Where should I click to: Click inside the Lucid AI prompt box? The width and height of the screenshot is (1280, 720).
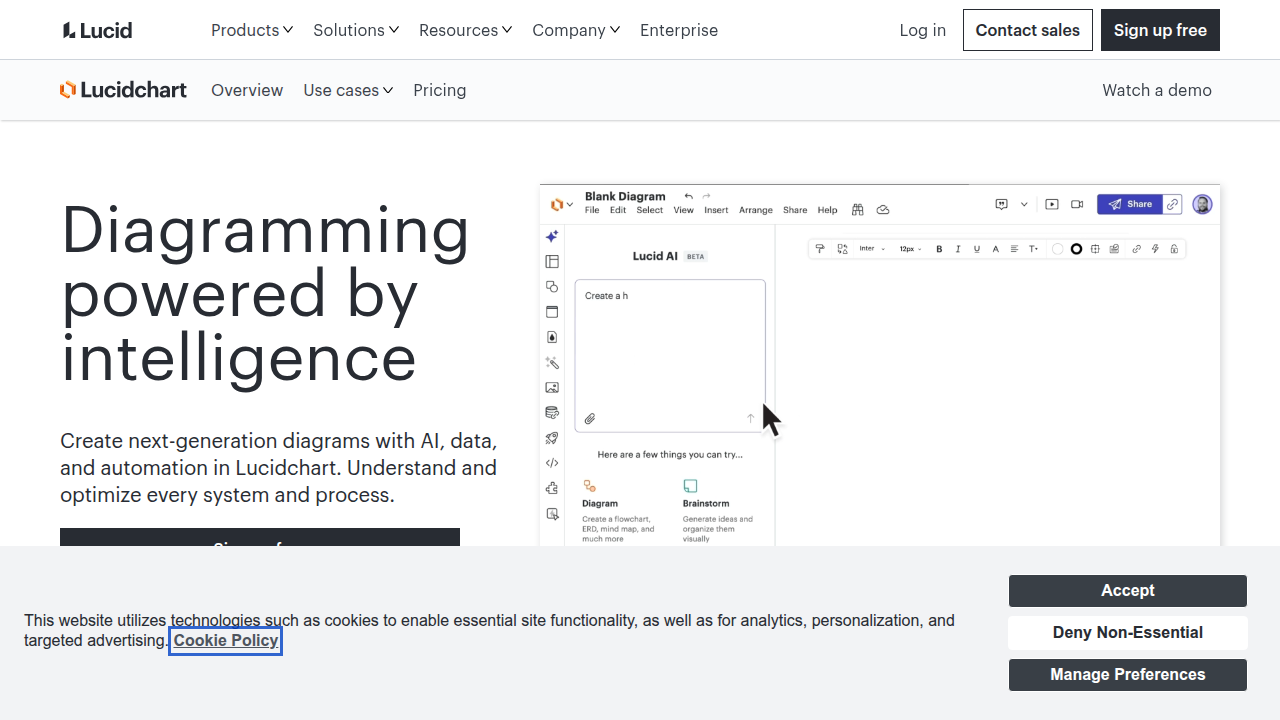(x=670, y=355)
